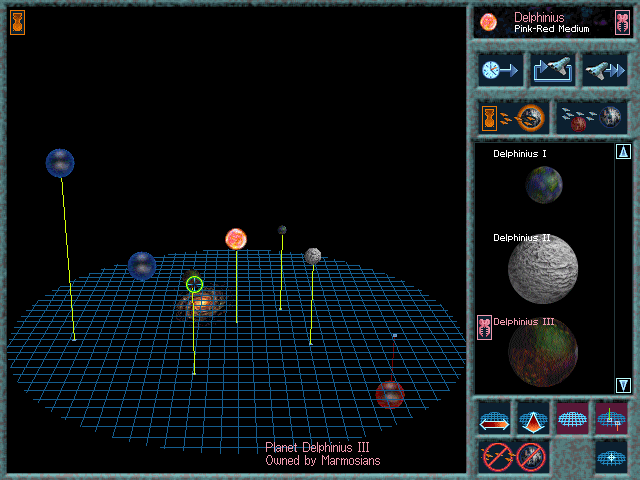The height and width of the screenshot is (480, 640).
Task: Click the red cone tilt-view button
Action: pyautogui.click(x=533, y=418)
